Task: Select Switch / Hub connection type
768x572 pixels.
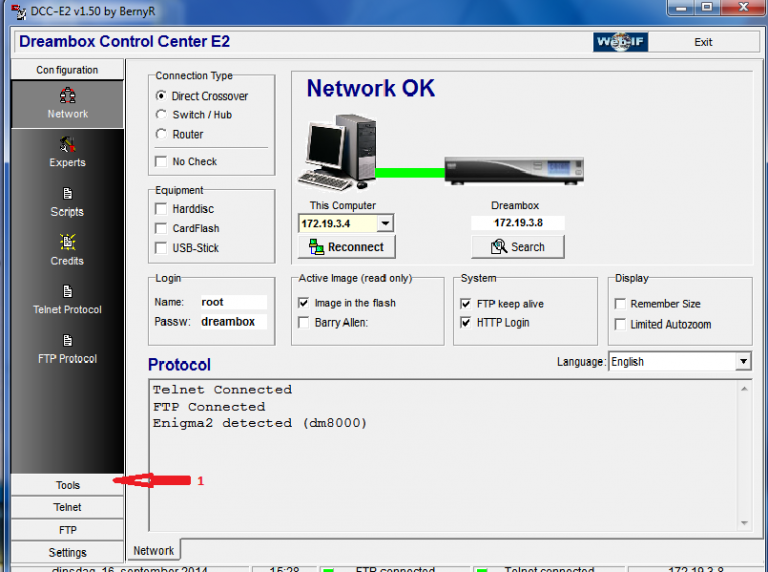Action: (162, 115)
